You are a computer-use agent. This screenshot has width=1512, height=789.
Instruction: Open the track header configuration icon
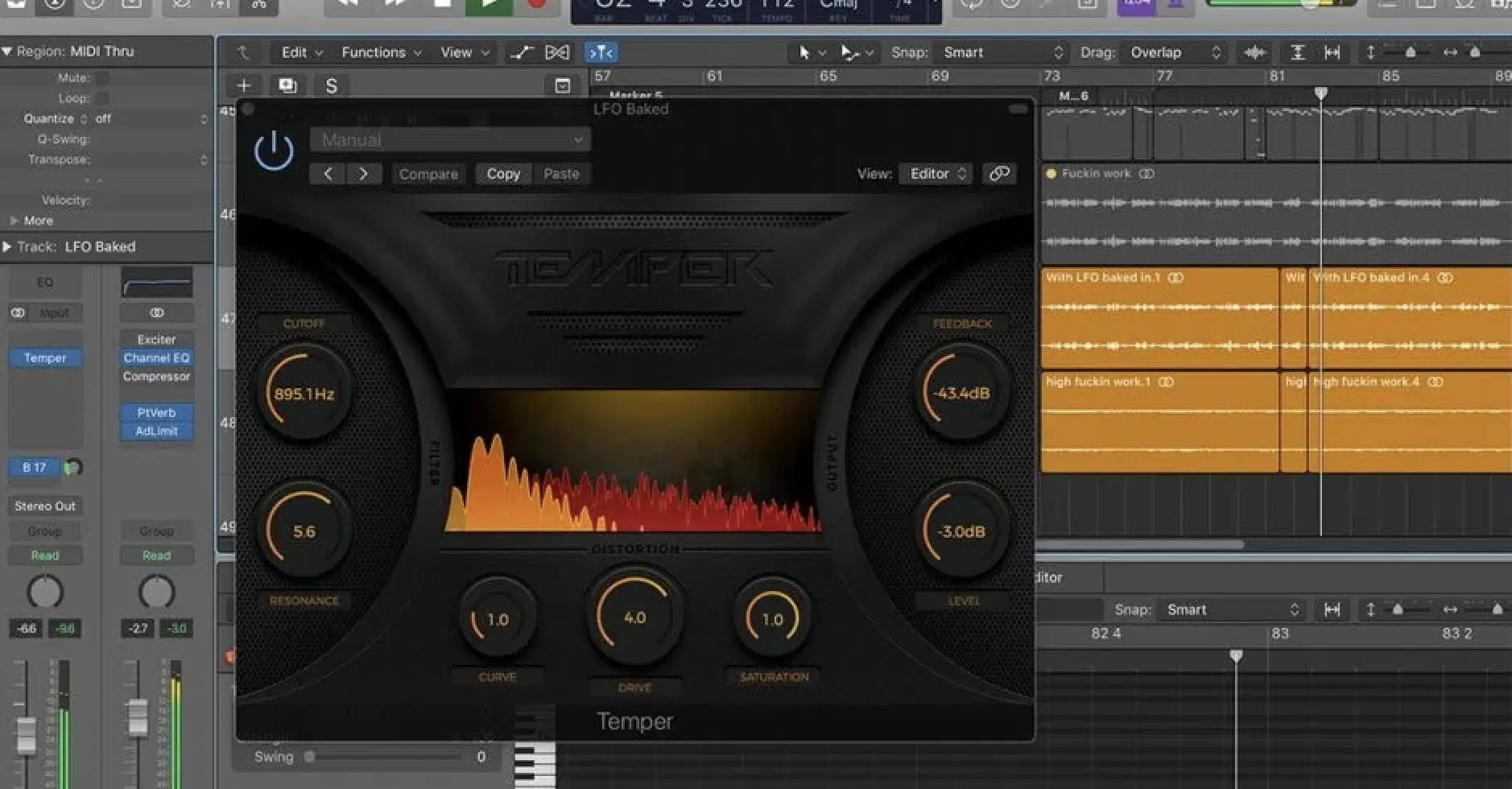(x=563, y=85)
